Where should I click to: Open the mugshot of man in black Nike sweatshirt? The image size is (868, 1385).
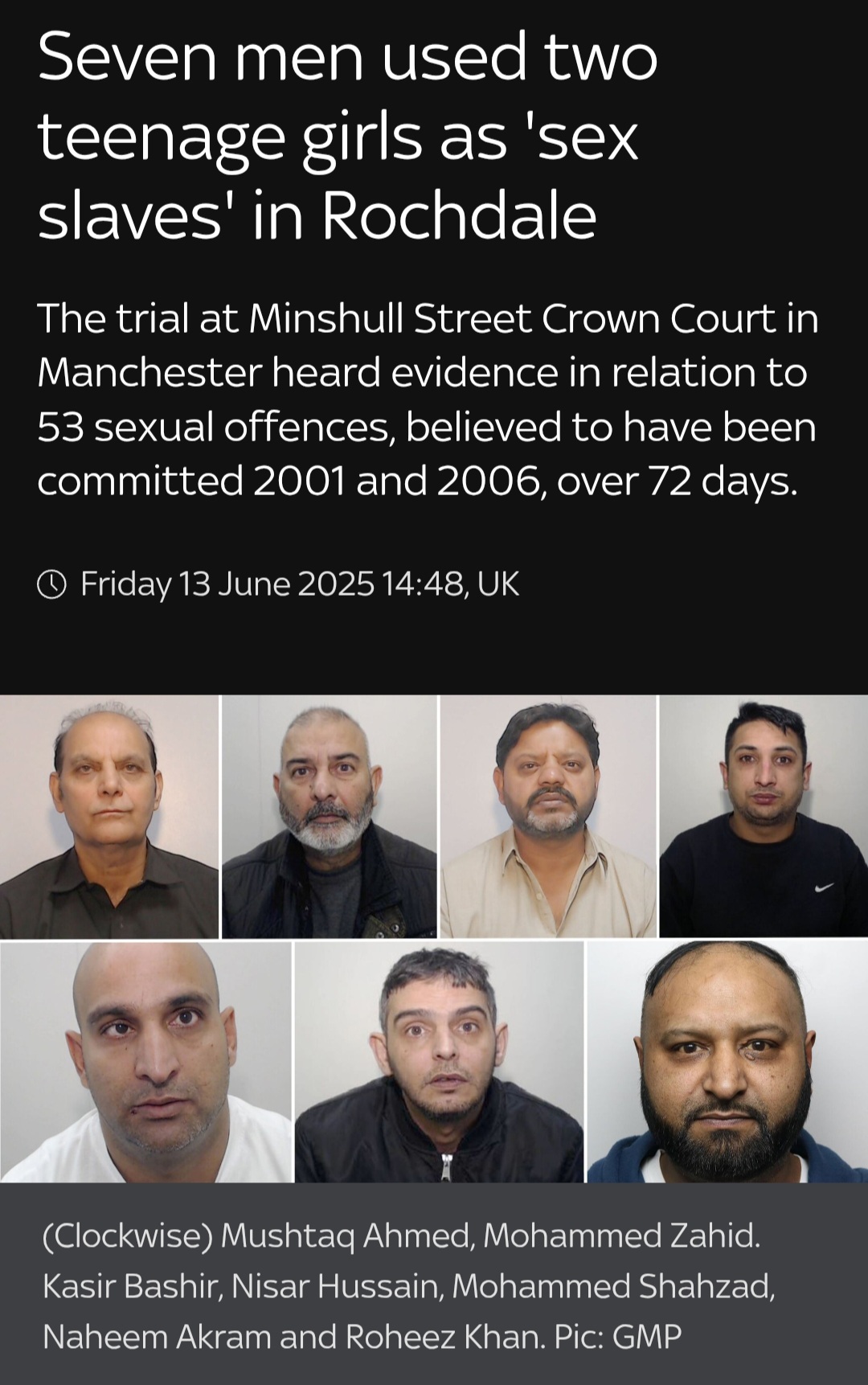764,817
